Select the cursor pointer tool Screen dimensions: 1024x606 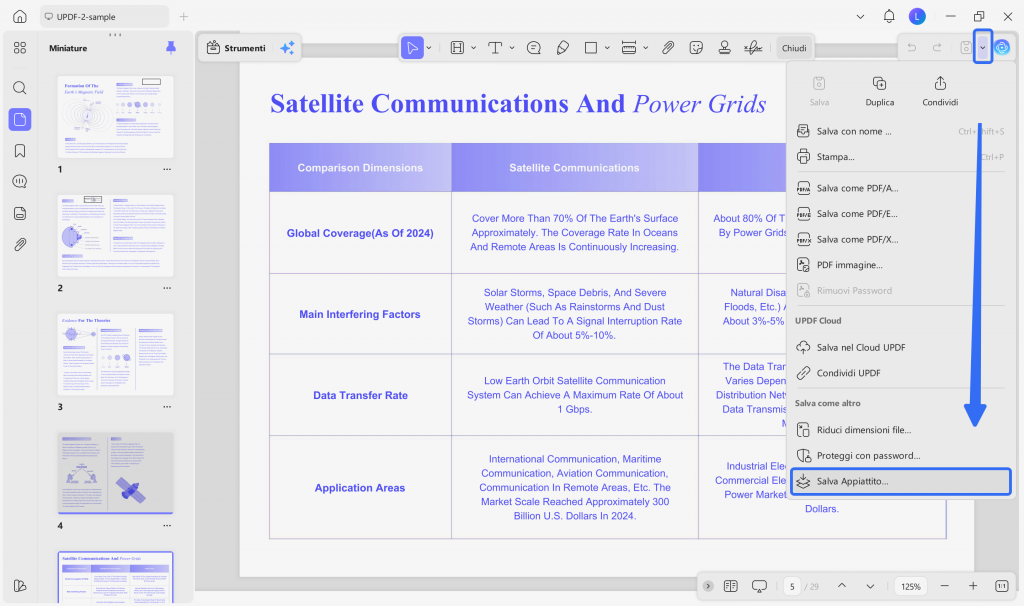[x=412, y=48]
